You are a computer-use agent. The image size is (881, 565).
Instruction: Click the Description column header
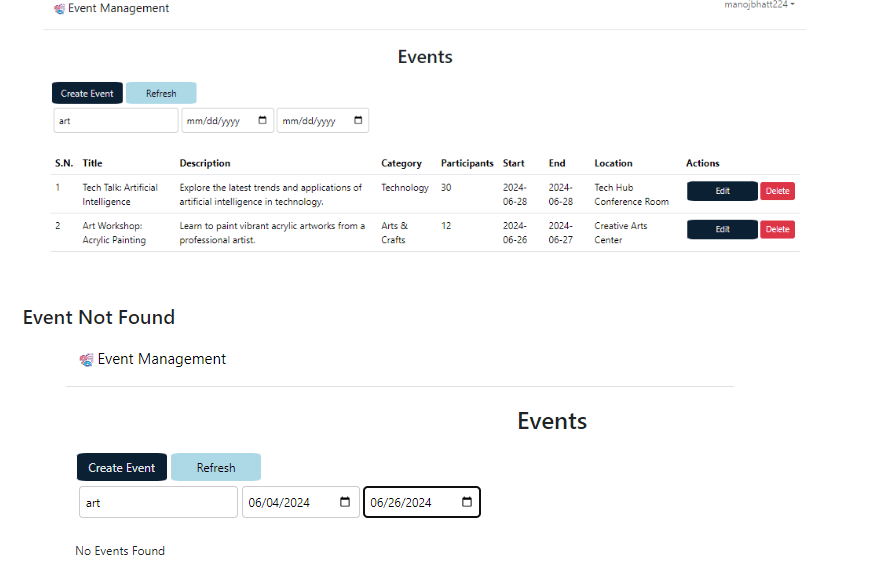point(205,163)
